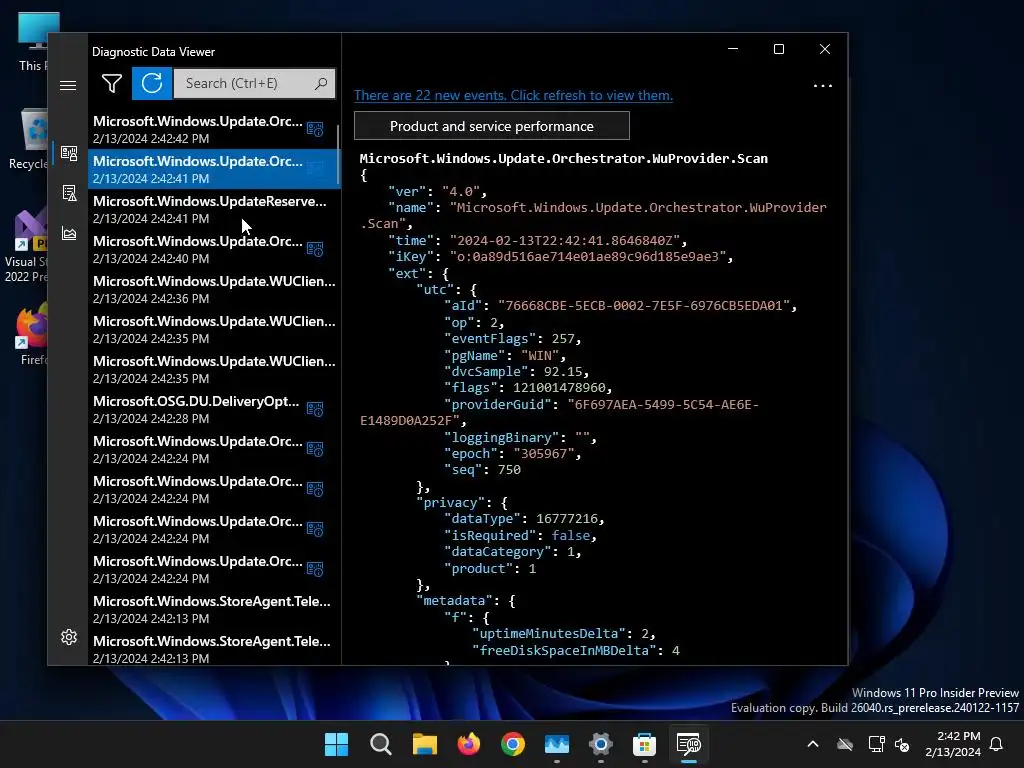Click the event title WuProvider.Scan heading

pyautogui.click(x=564, y=159)
